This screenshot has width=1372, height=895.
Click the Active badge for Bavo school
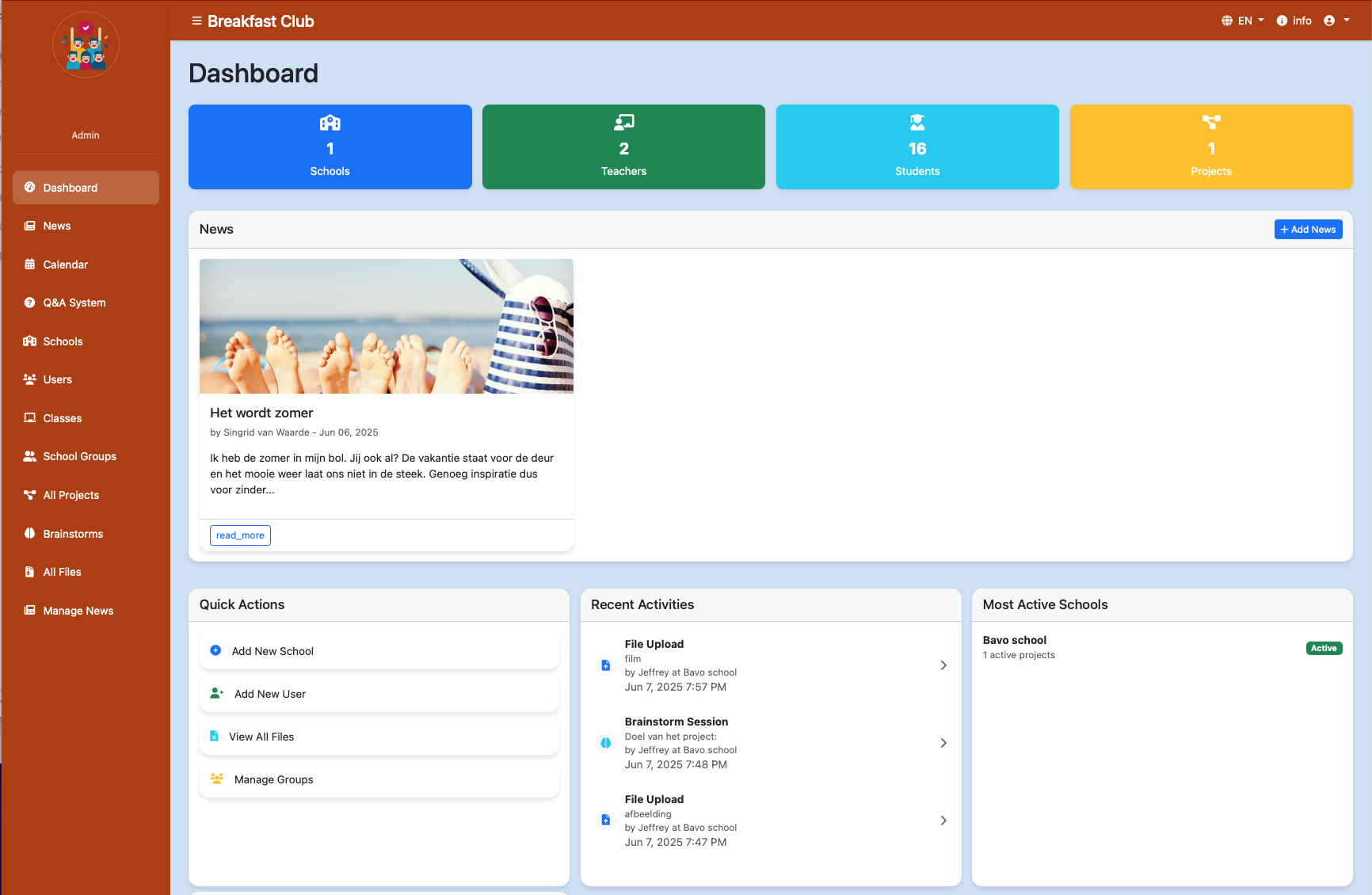[1323, 648]
